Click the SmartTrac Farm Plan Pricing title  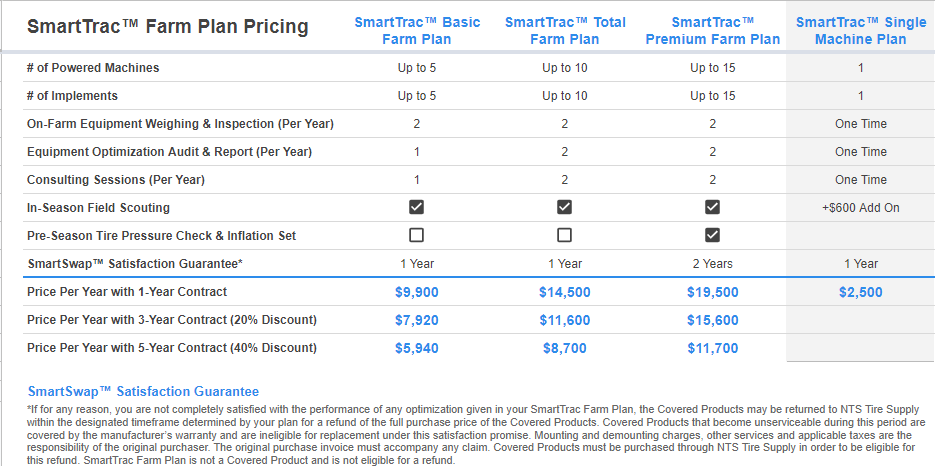(x=168, y=27)
